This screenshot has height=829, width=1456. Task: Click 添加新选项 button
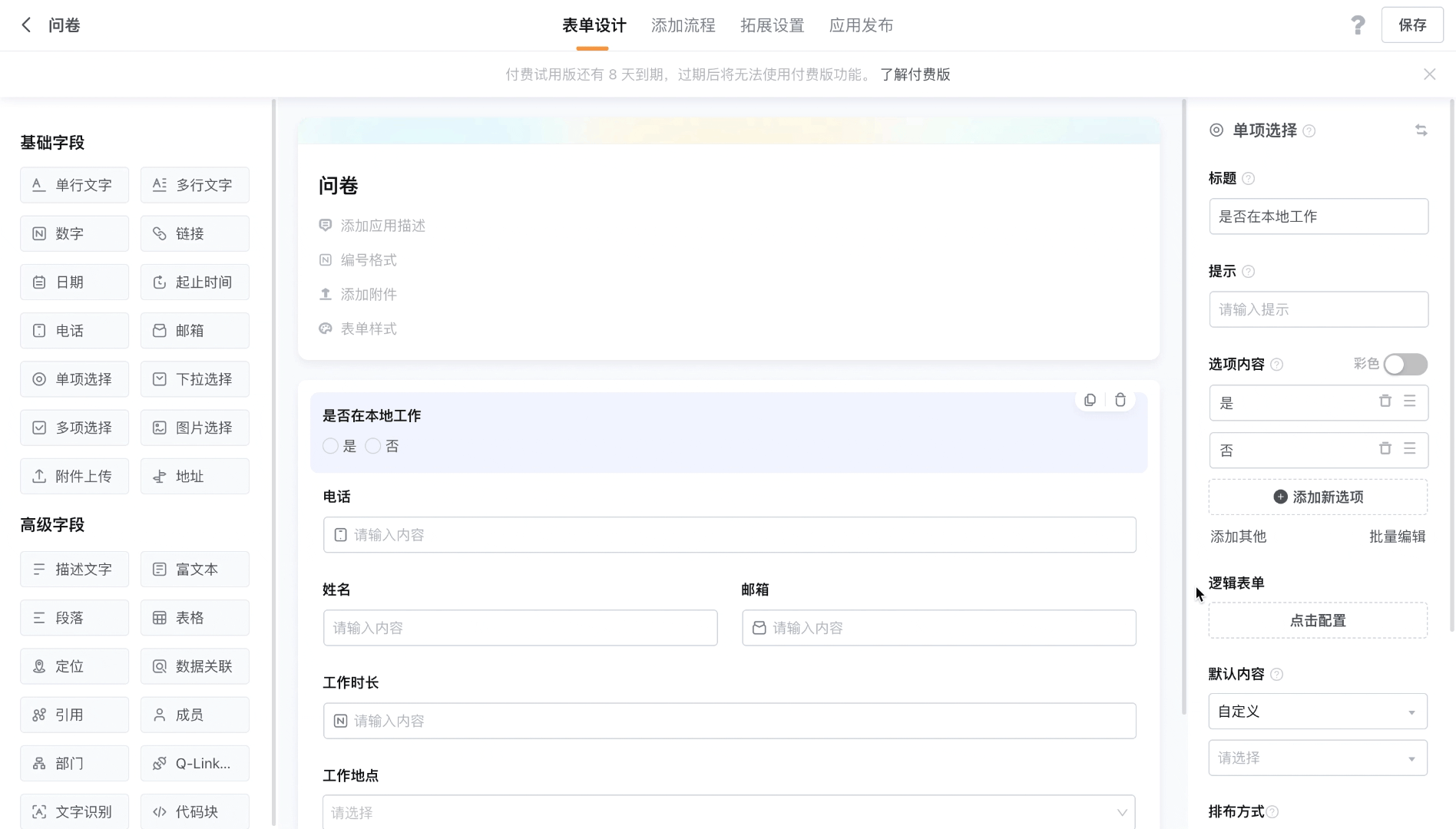(1318, 497)
